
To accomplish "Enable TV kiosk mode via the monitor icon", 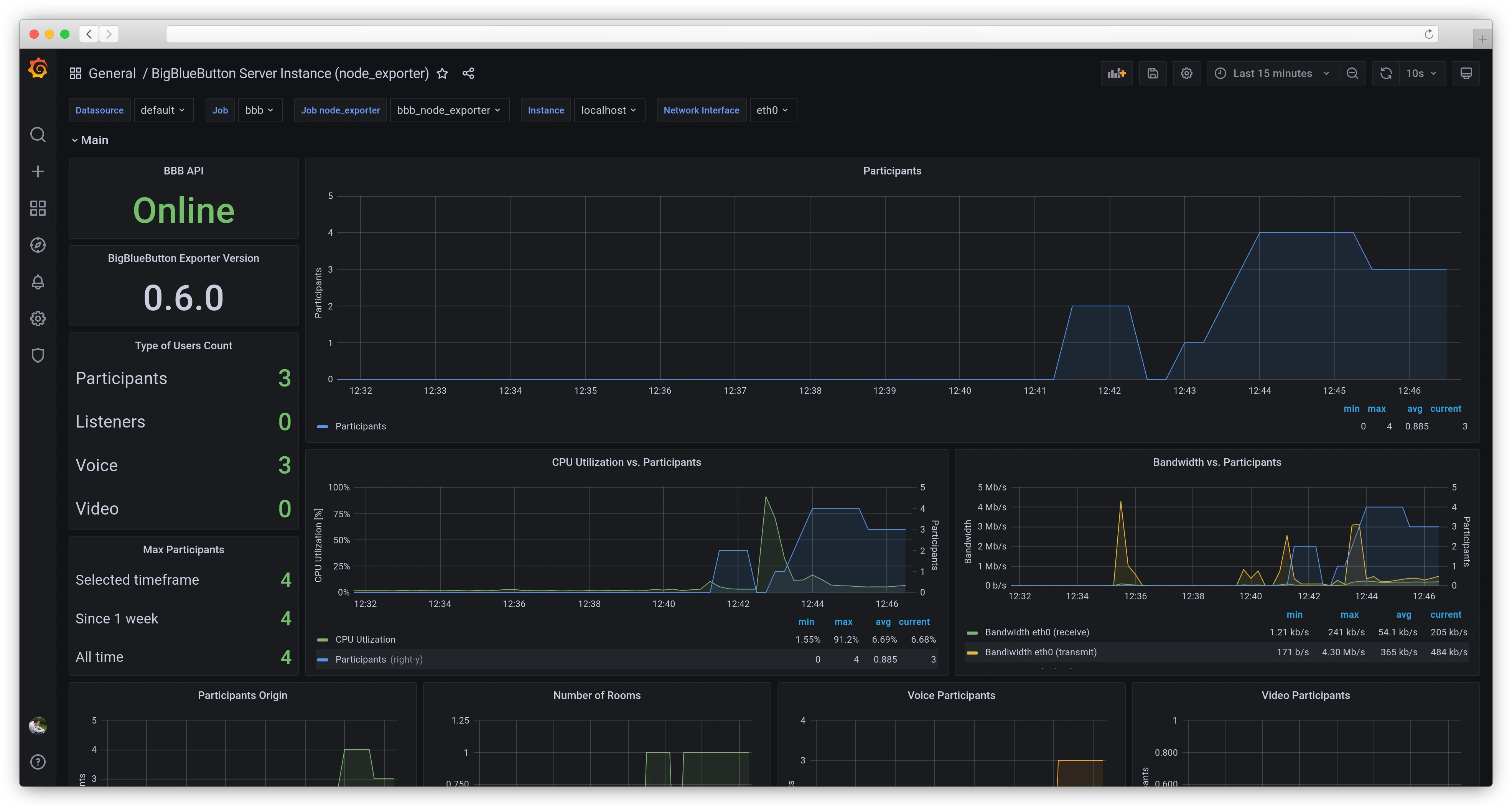I will 1466,73.
